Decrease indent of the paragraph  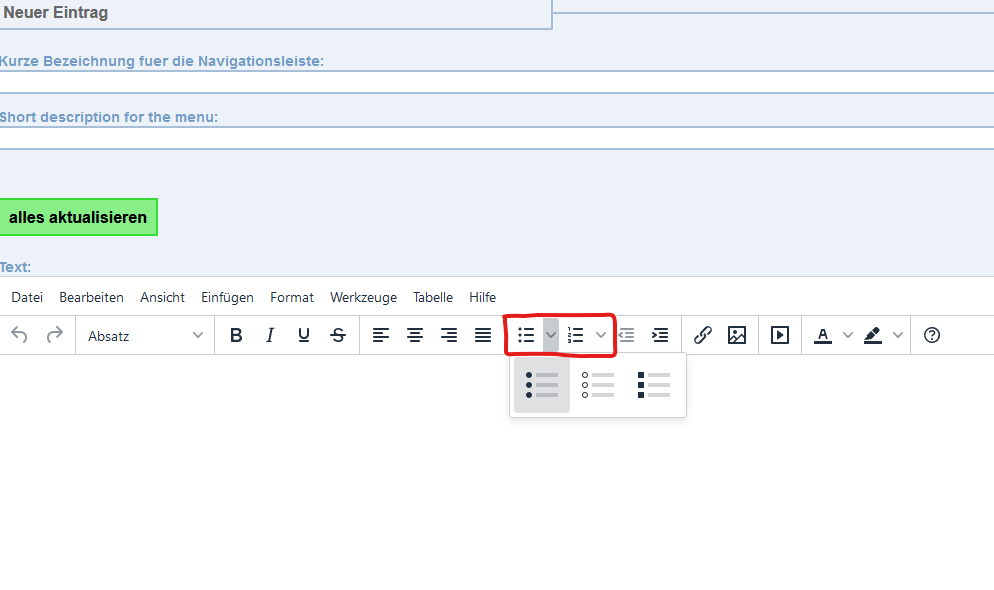click(627, 335)
